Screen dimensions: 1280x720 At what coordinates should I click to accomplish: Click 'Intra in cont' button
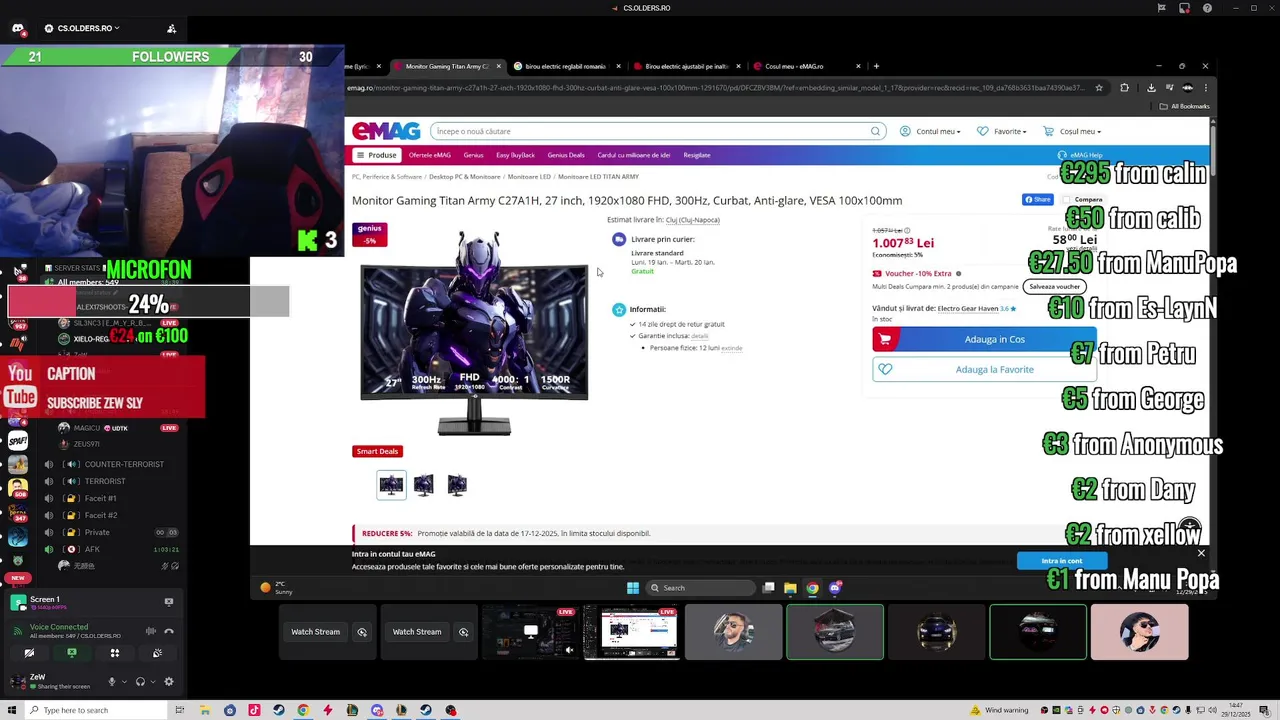[1062, 561]
